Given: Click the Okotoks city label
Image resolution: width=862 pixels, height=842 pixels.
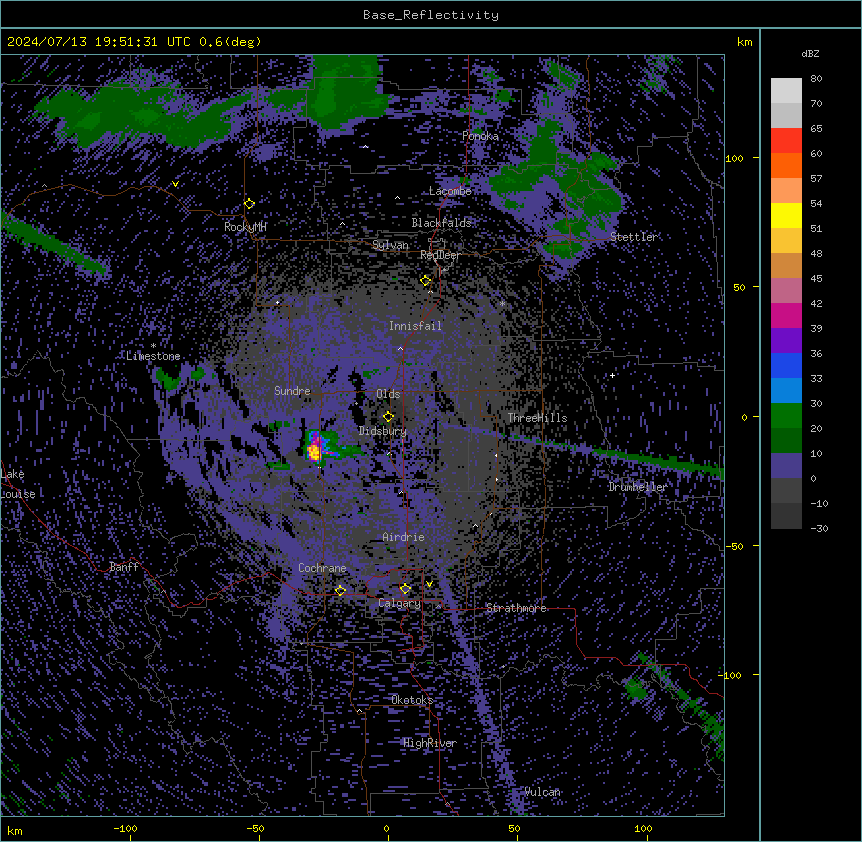Looking at the screenshot, I should tap(412, 700).
